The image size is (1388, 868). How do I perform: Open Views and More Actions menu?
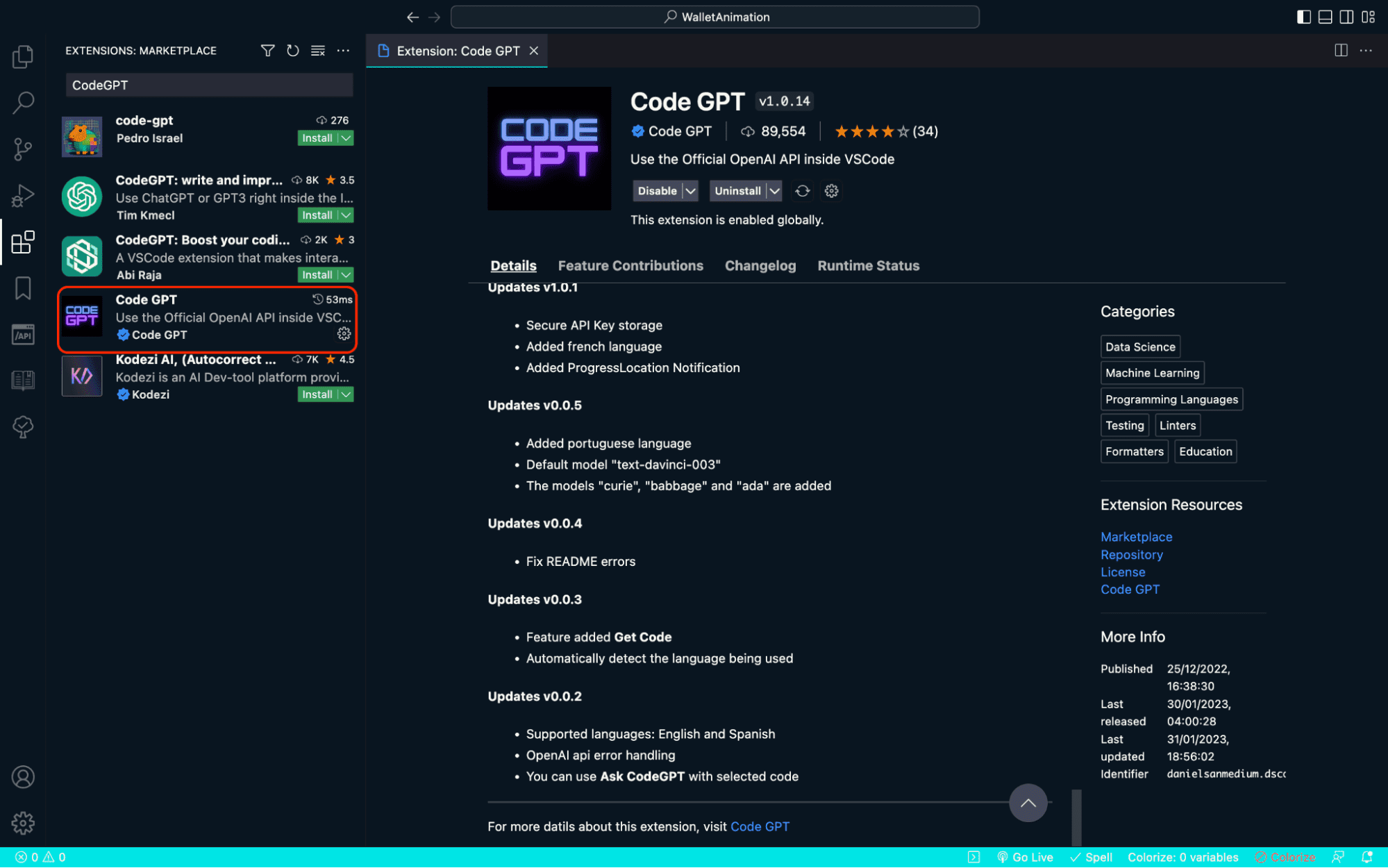click(343, 51)
